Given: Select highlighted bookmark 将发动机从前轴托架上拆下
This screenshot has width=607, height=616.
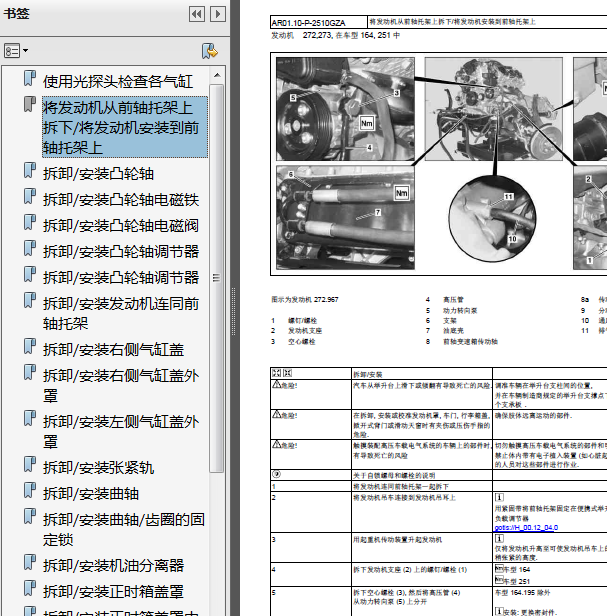Looking at the screenshot, I should (x=125, y=127).
